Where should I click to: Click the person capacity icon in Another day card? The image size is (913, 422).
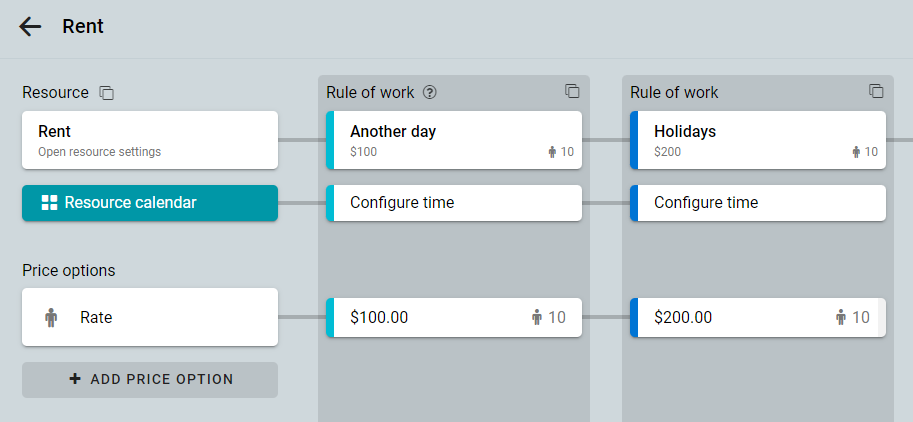coord(553,152)
